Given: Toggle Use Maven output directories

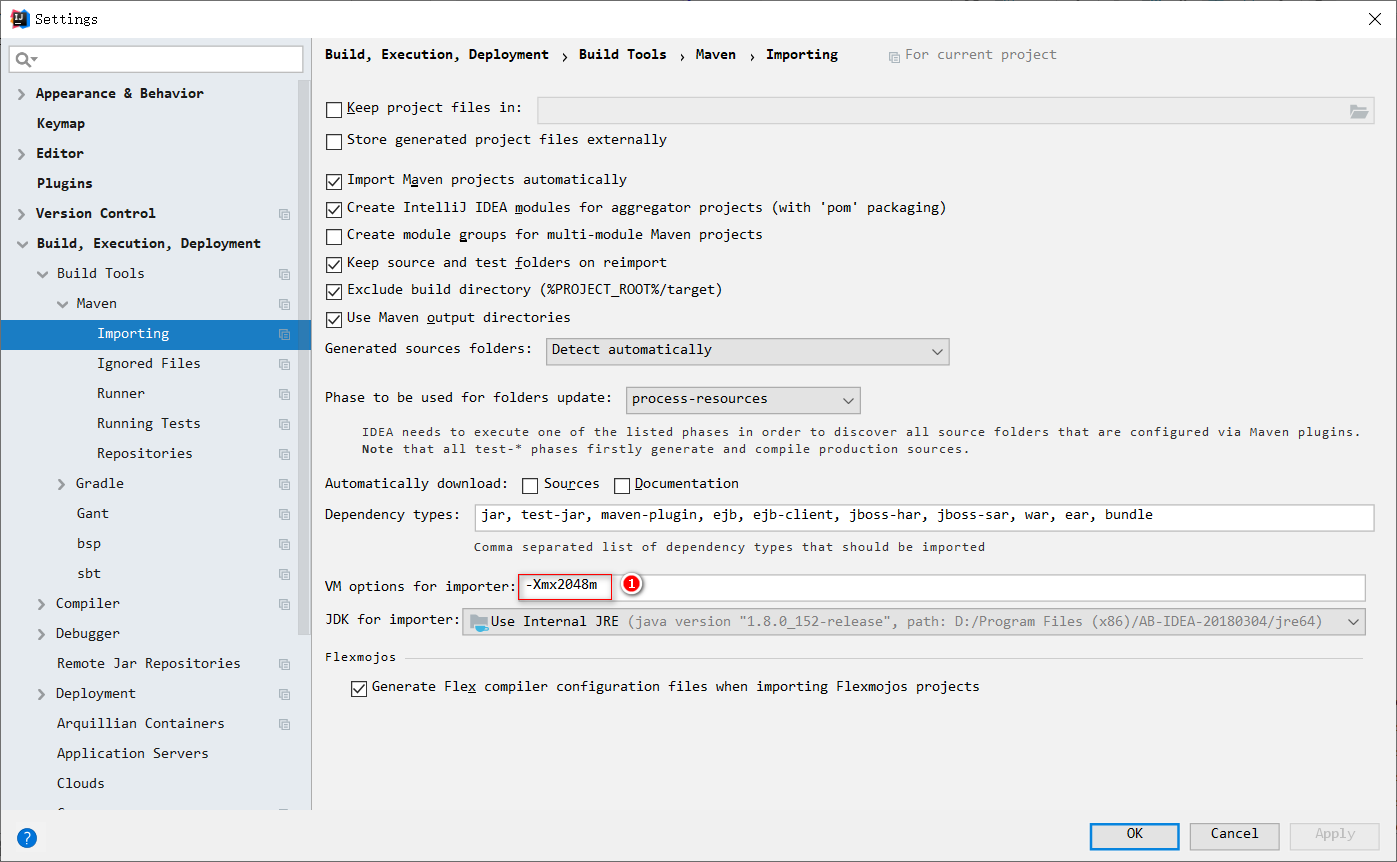Looking at the screenshot, I should point(334,319).
